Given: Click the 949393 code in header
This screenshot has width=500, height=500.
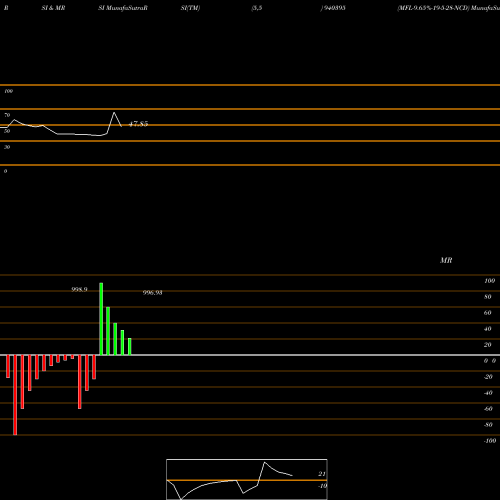Looking at the screenshot, I should [334, 8].
